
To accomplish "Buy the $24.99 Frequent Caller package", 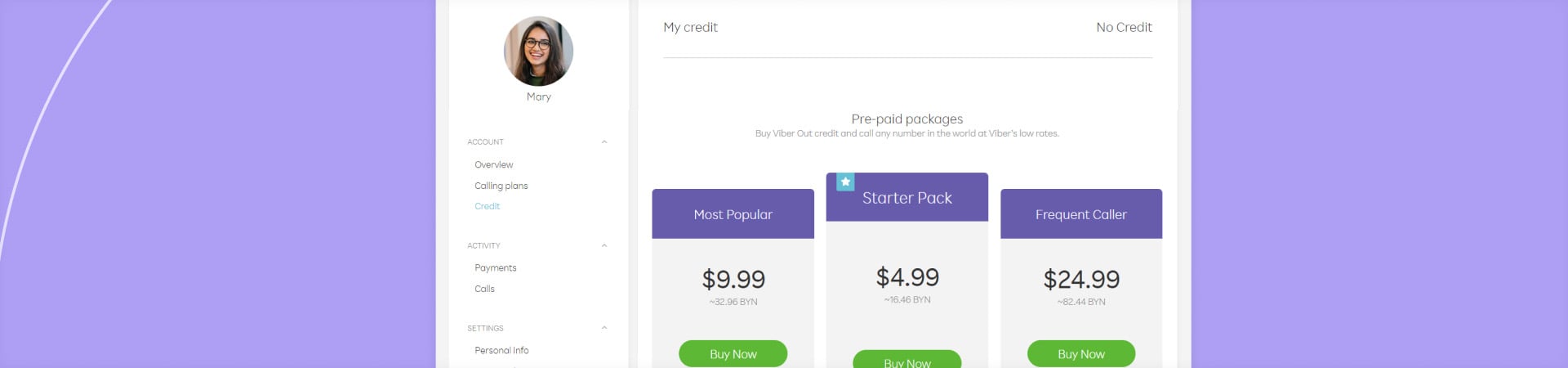I will pos(1080,354).
